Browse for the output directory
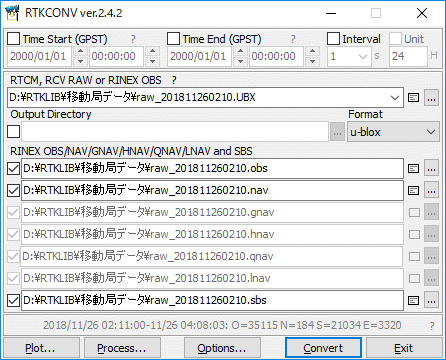This screenshot has width=446, height=360. 337,132
